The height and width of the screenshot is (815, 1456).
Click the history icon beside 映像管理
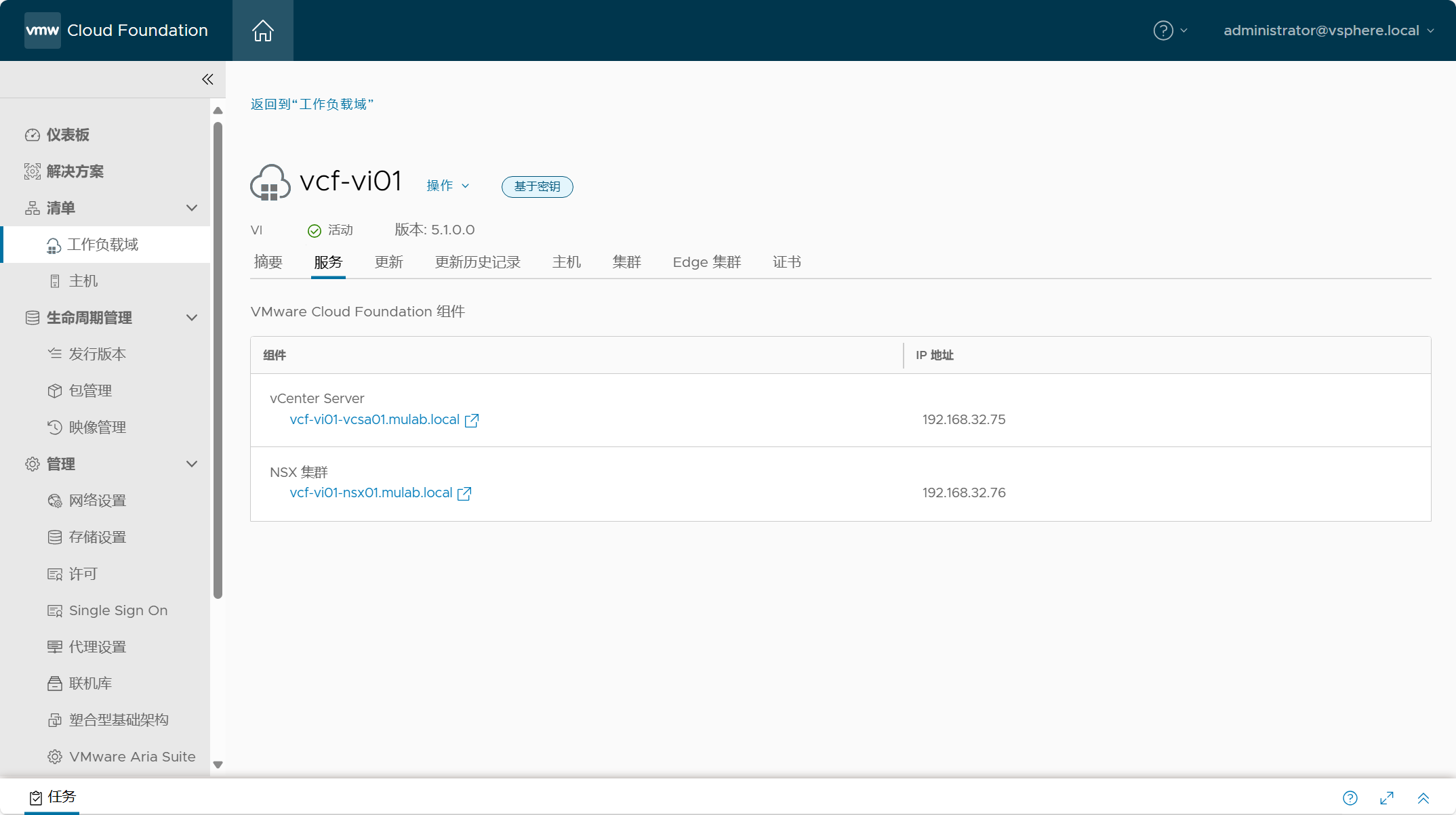(55, 427)
